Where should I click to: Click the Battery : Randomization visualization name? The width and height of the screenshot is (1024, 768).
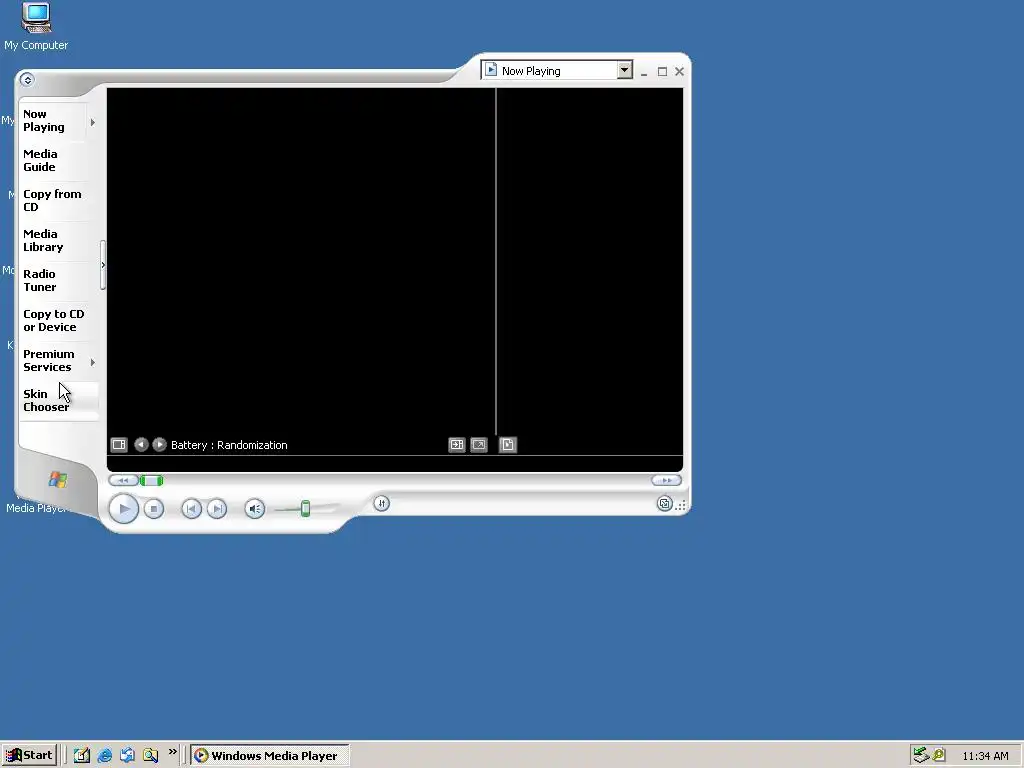229,445
